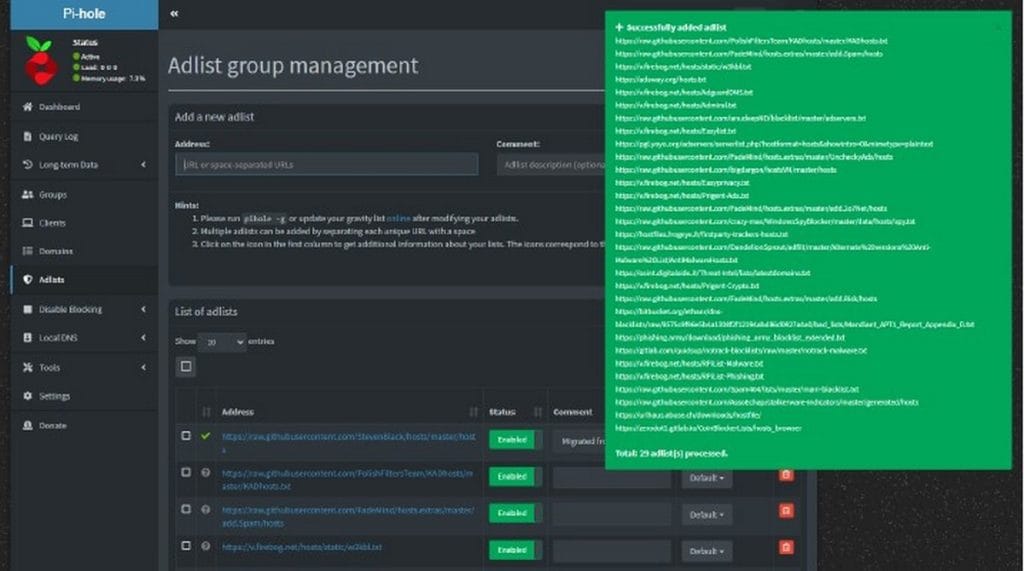Check the add.Spam adlist row checkbox
This screenshot has height=571, width=1024.
coord(186,509)
